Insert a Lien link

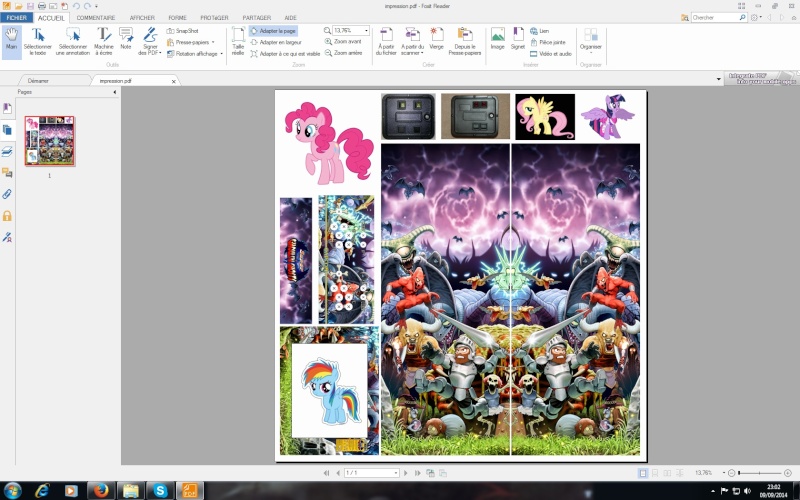[539, 31]
